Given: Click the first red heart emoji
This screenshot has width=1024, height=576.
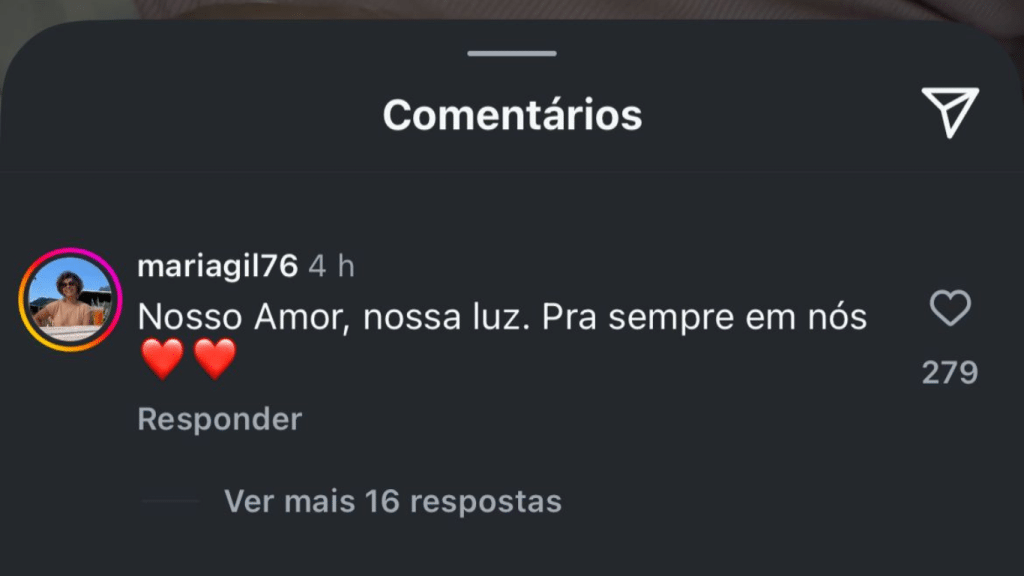Looking at the screenshot, I should (x=163, y=359).
